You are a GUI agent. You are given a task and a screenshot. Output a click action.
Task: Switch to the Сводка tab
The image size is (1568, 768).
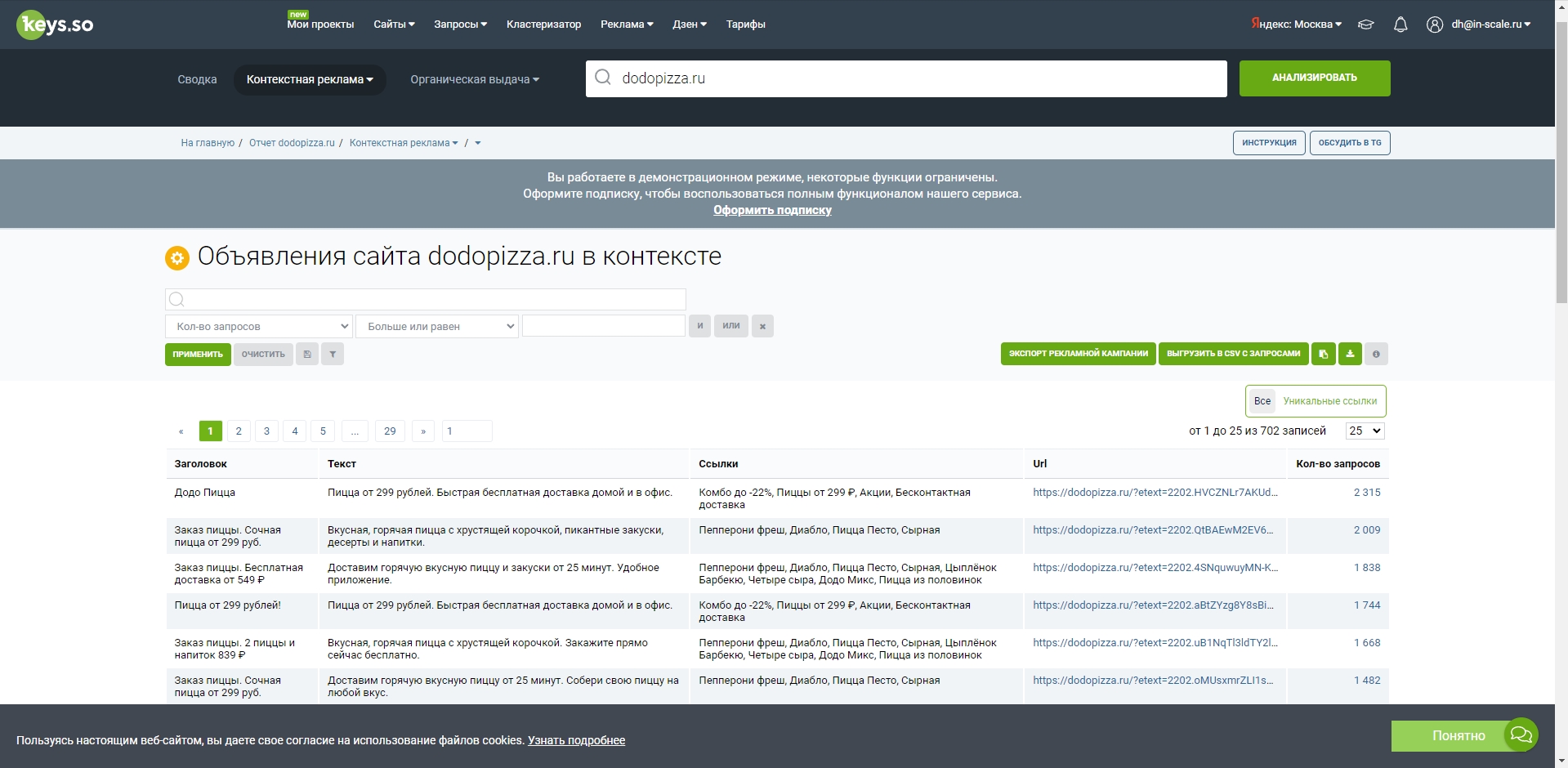pyautogui.click(x=197, y=79)
